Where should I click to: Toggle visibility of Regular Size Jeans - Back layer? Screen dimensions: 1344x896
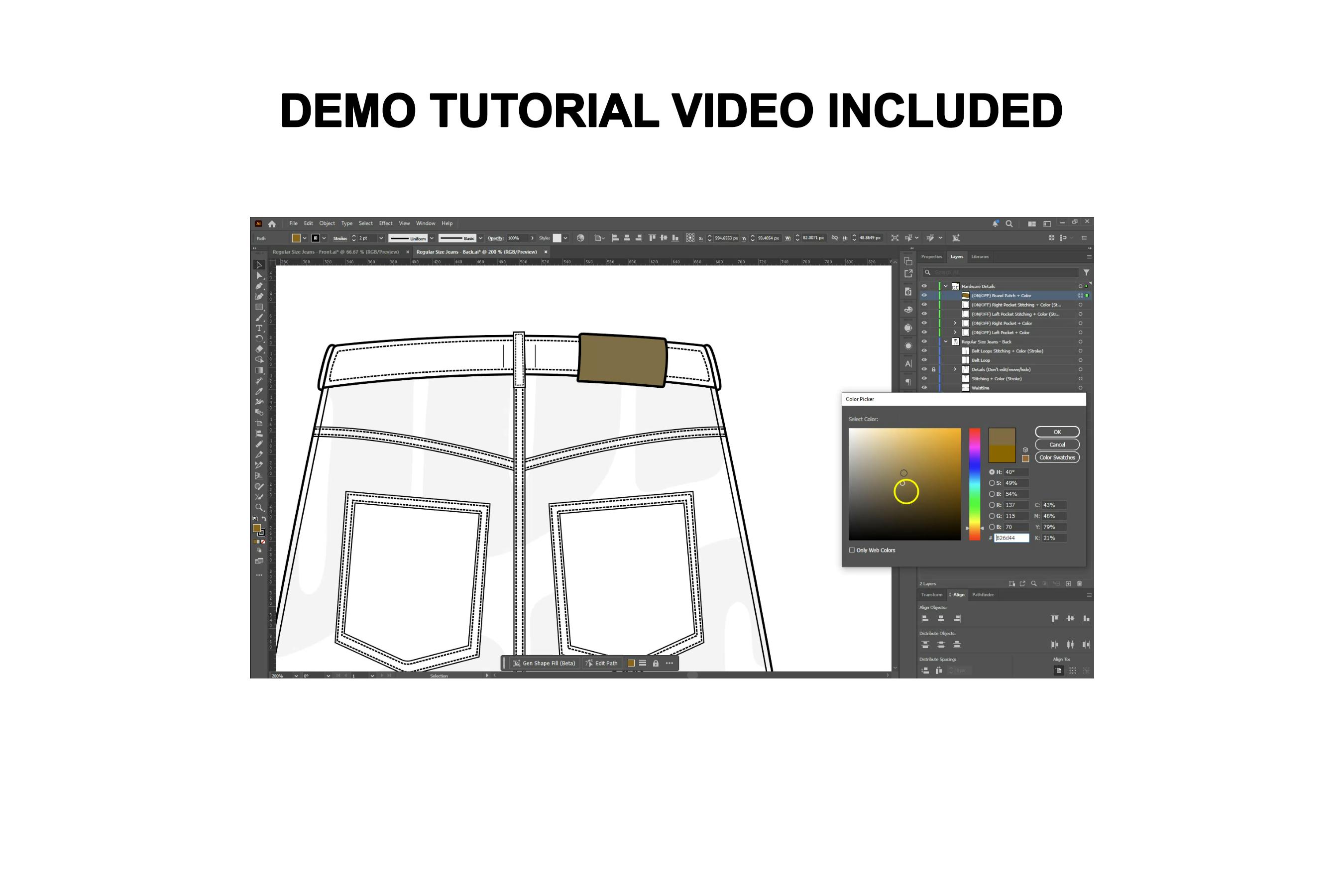(924, 341)
